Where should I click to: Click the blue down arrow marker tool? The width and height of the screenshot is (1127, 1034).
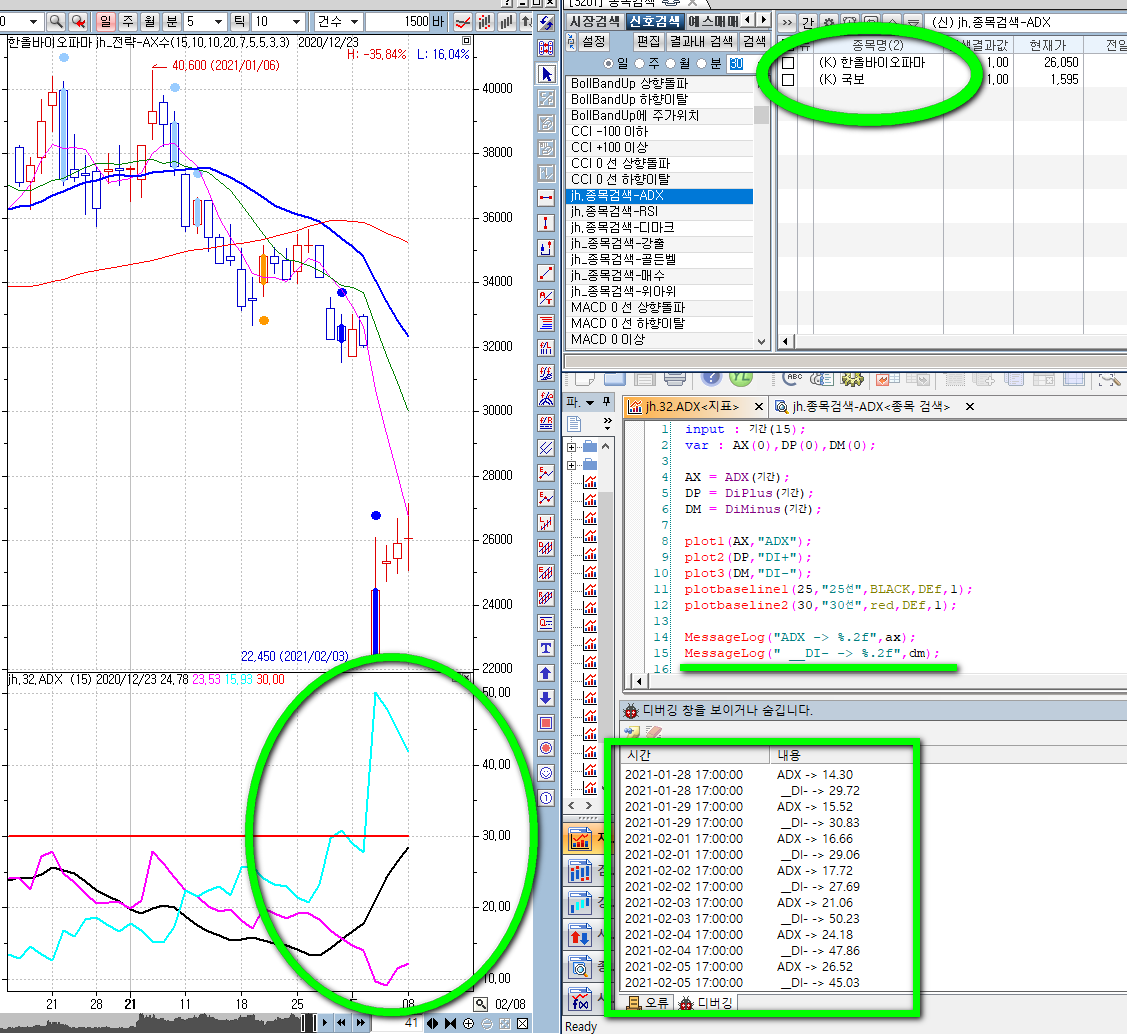(546, 698)
